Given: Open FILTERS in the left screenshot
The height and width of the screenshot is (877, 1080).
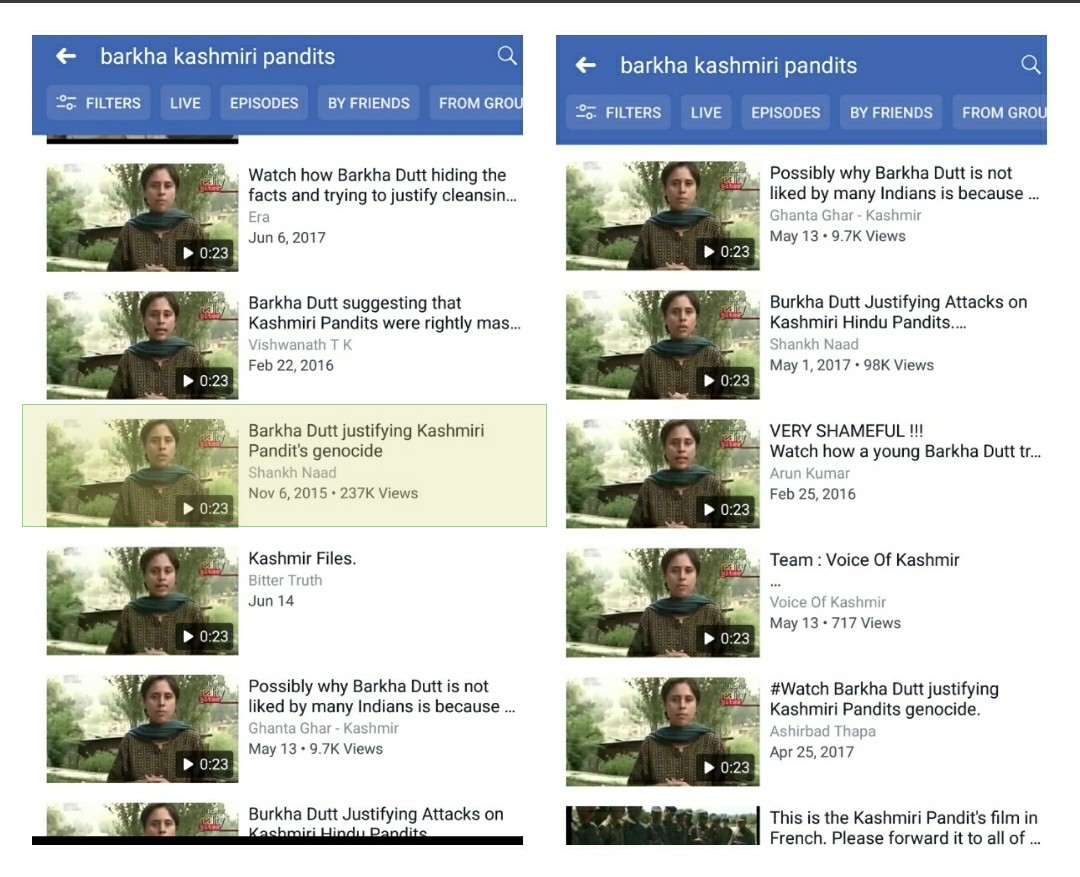Looking at the screenshot, I should tap(98, 103).
